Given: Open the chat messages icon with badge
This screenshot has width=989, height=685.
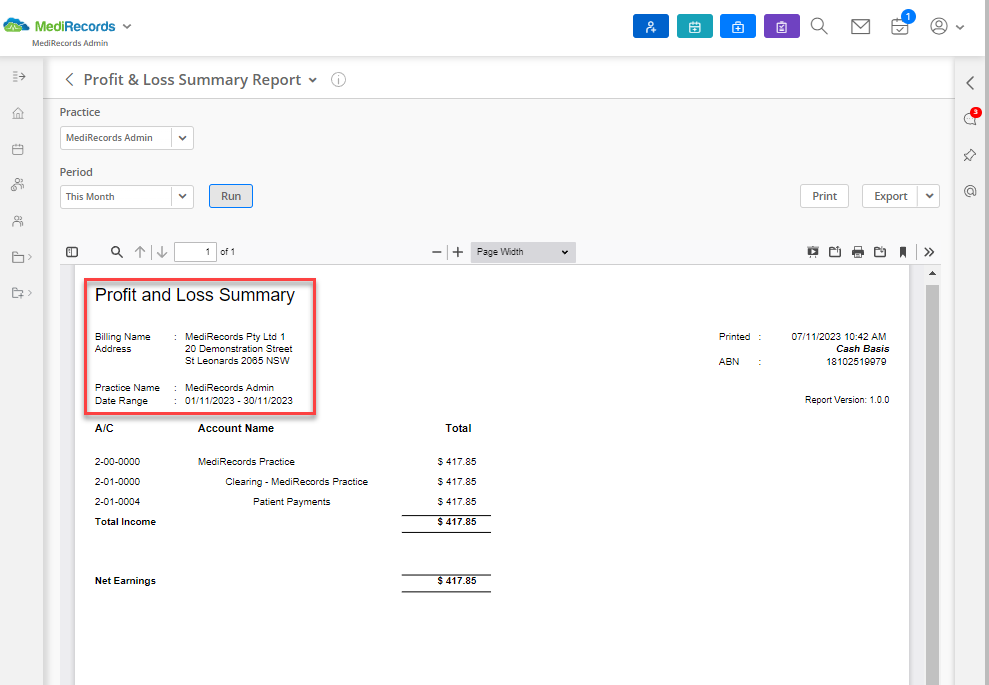Looking at the screenshot, I should click(971, 117).
